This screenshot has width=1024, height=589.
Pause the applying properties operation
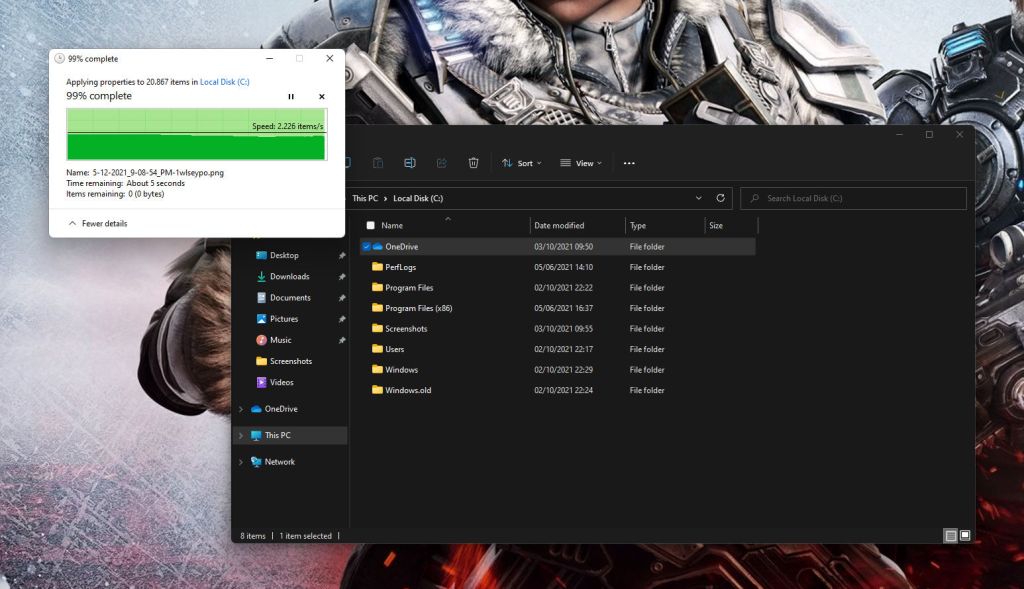(x=291, y=97)
